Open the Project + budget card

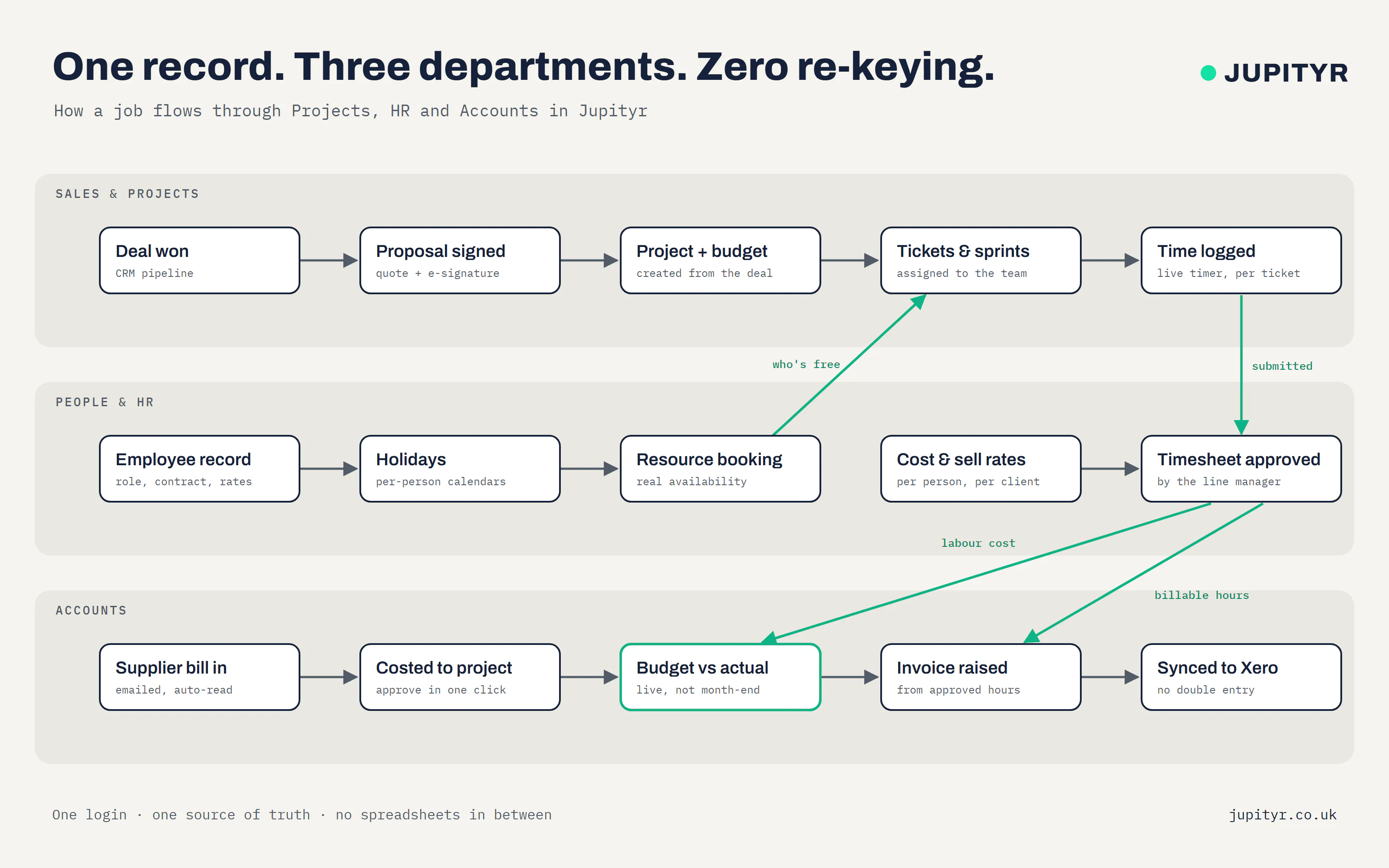tap(721, 261)
